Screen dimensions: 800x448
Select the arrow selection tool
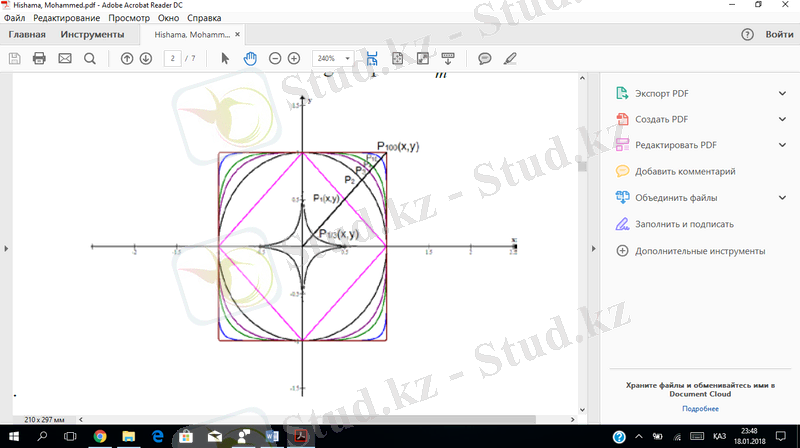click(x=225, y=58)
